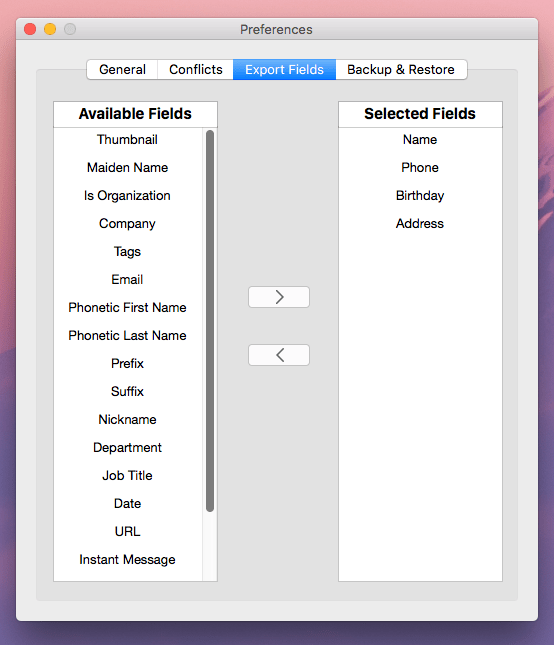Select the Instant Message field

click(127, 559)
